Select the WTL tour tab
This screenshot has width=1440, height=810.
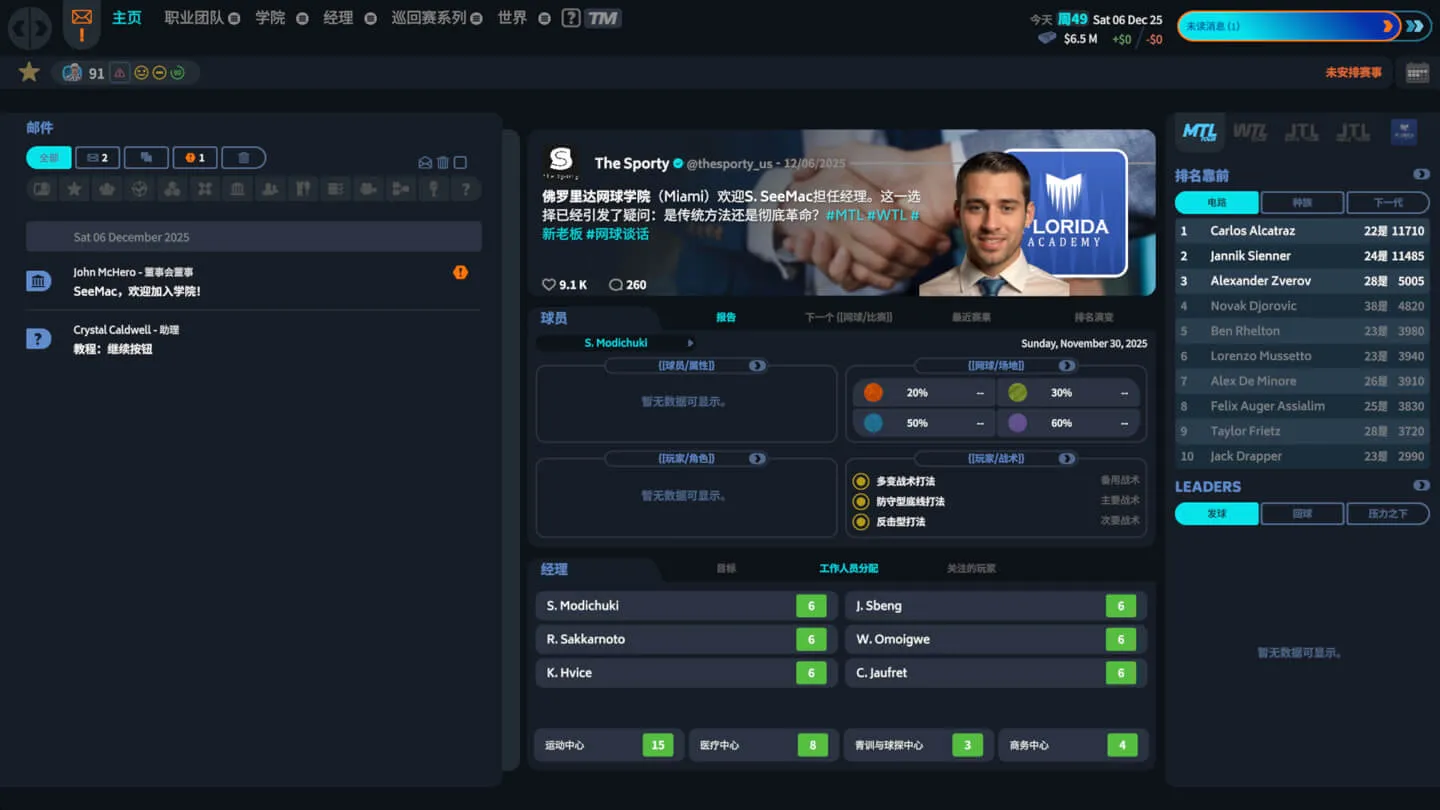pyautogui.click(x=1250, y=131)
